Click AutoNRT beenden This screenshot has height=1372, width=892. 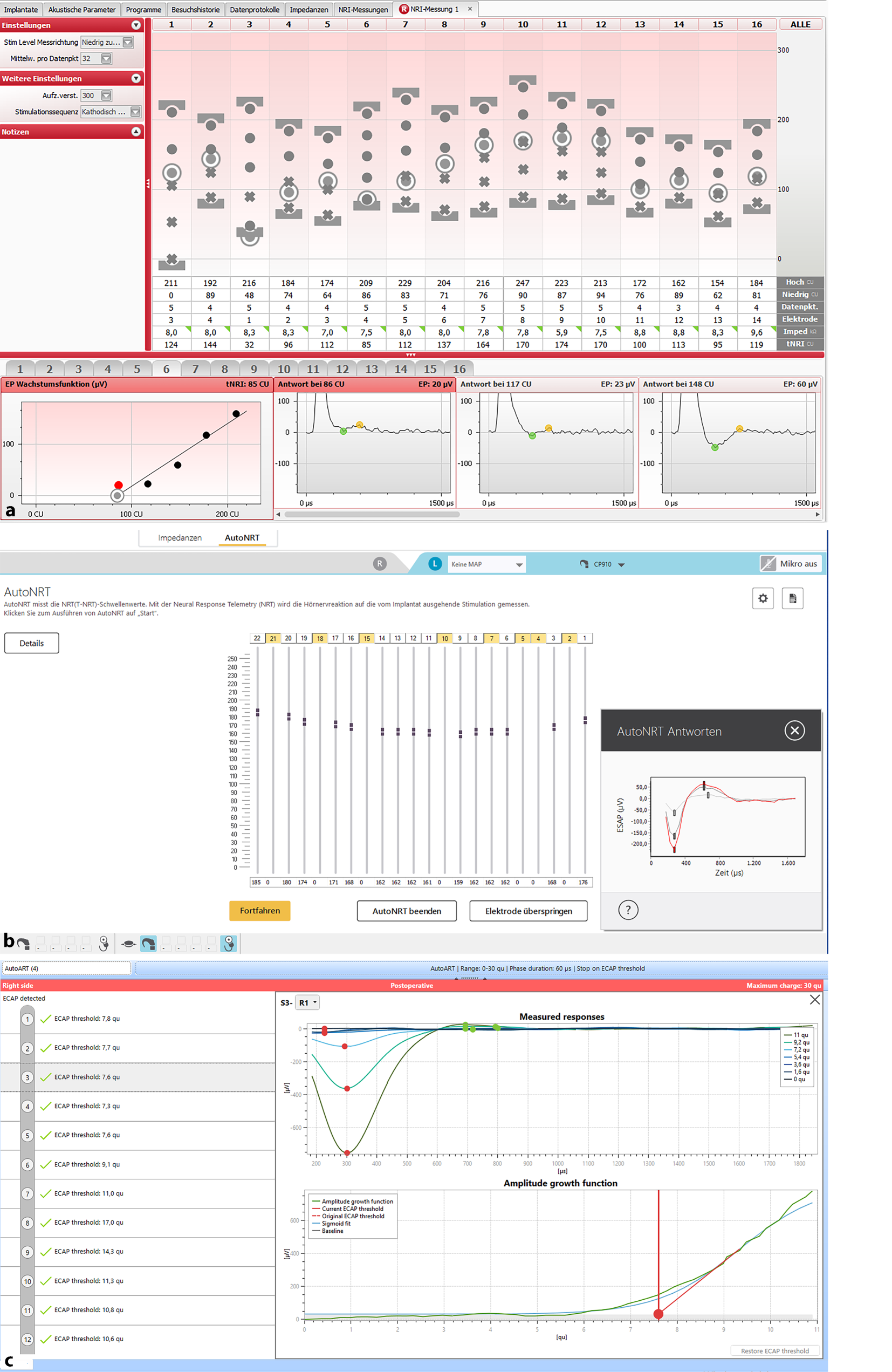[407, 911]
